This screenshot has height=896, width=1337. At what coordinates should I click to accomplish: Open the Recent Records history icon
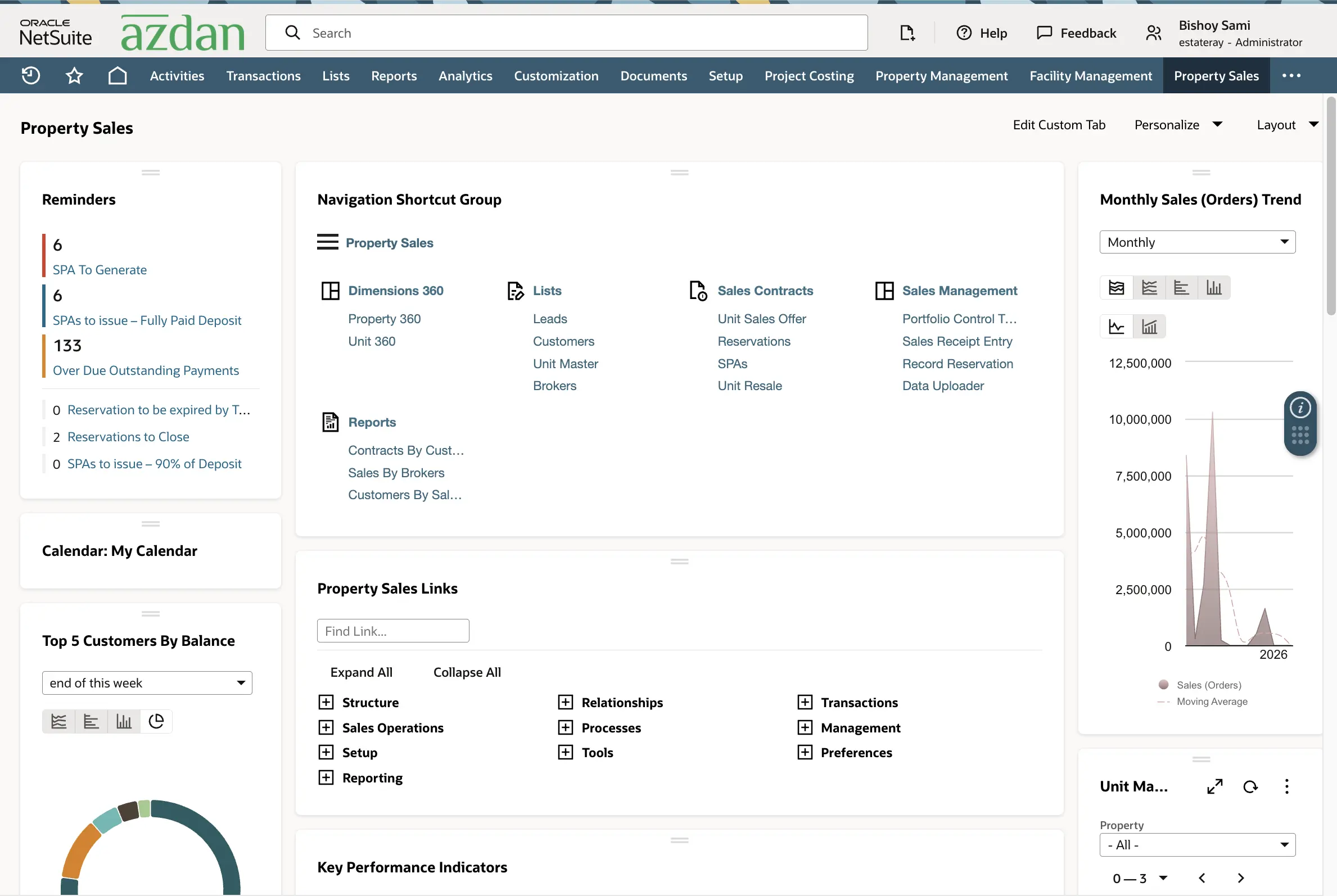[x=30, y=75]
